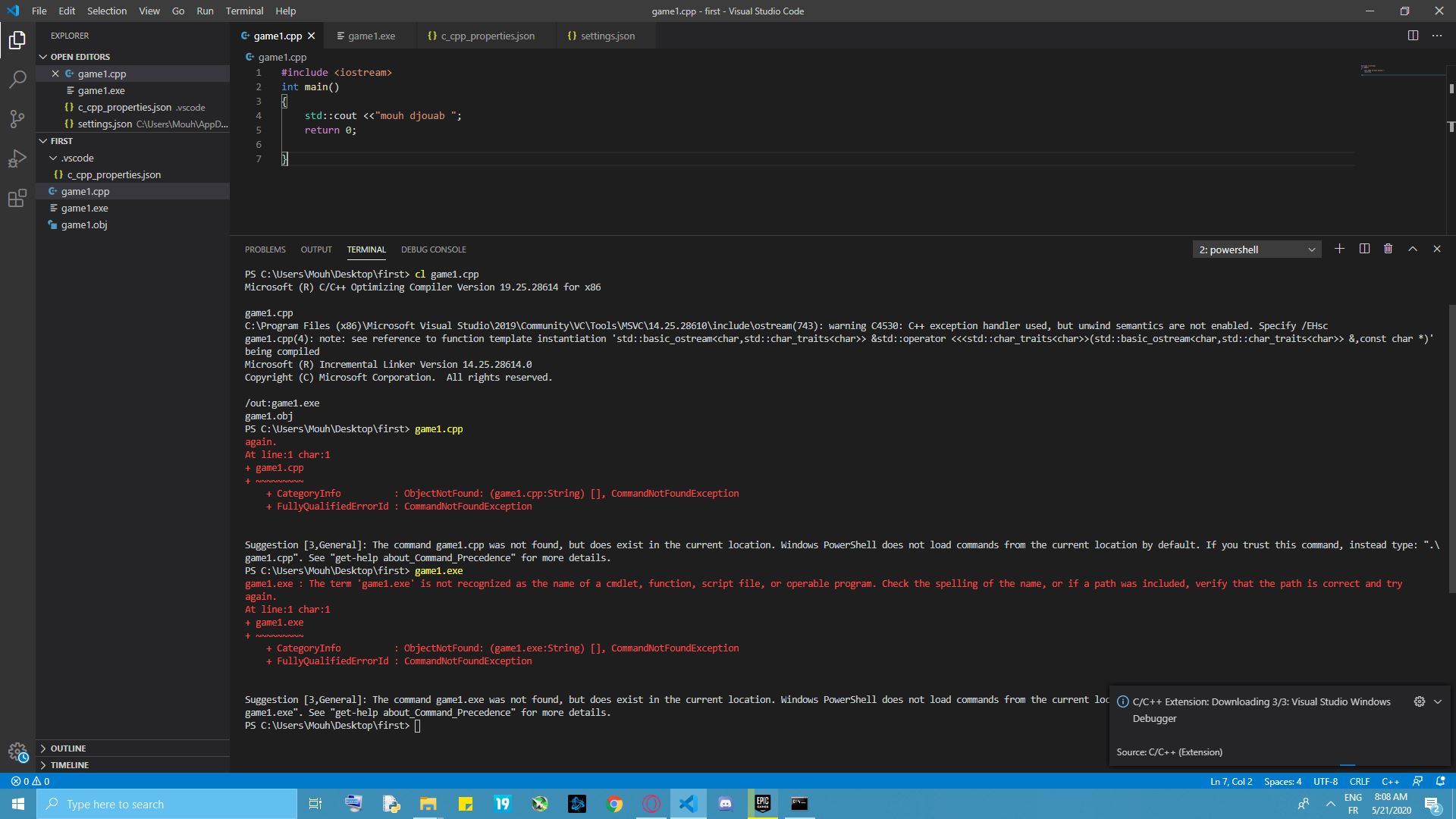This screenshot has width=1456, height=819.
Task: Open editor More Actions ellipsis menu
Action: pyautogui.click(x=1437, y=36)
